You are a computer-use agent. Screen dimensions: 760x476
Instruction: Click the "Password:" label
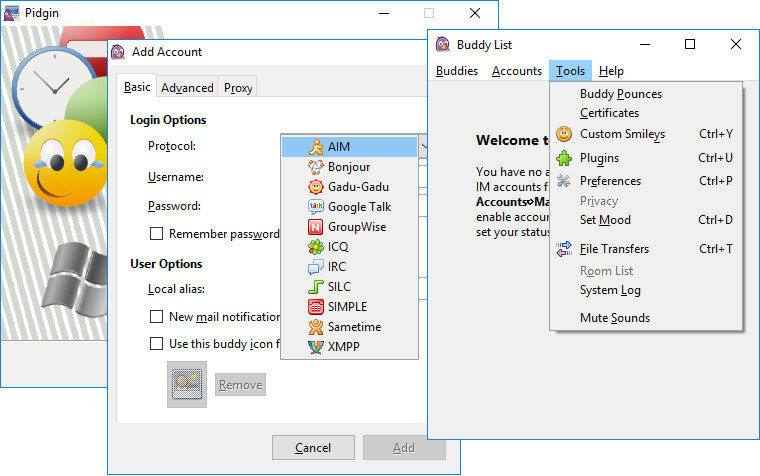[x=174, y=206]
